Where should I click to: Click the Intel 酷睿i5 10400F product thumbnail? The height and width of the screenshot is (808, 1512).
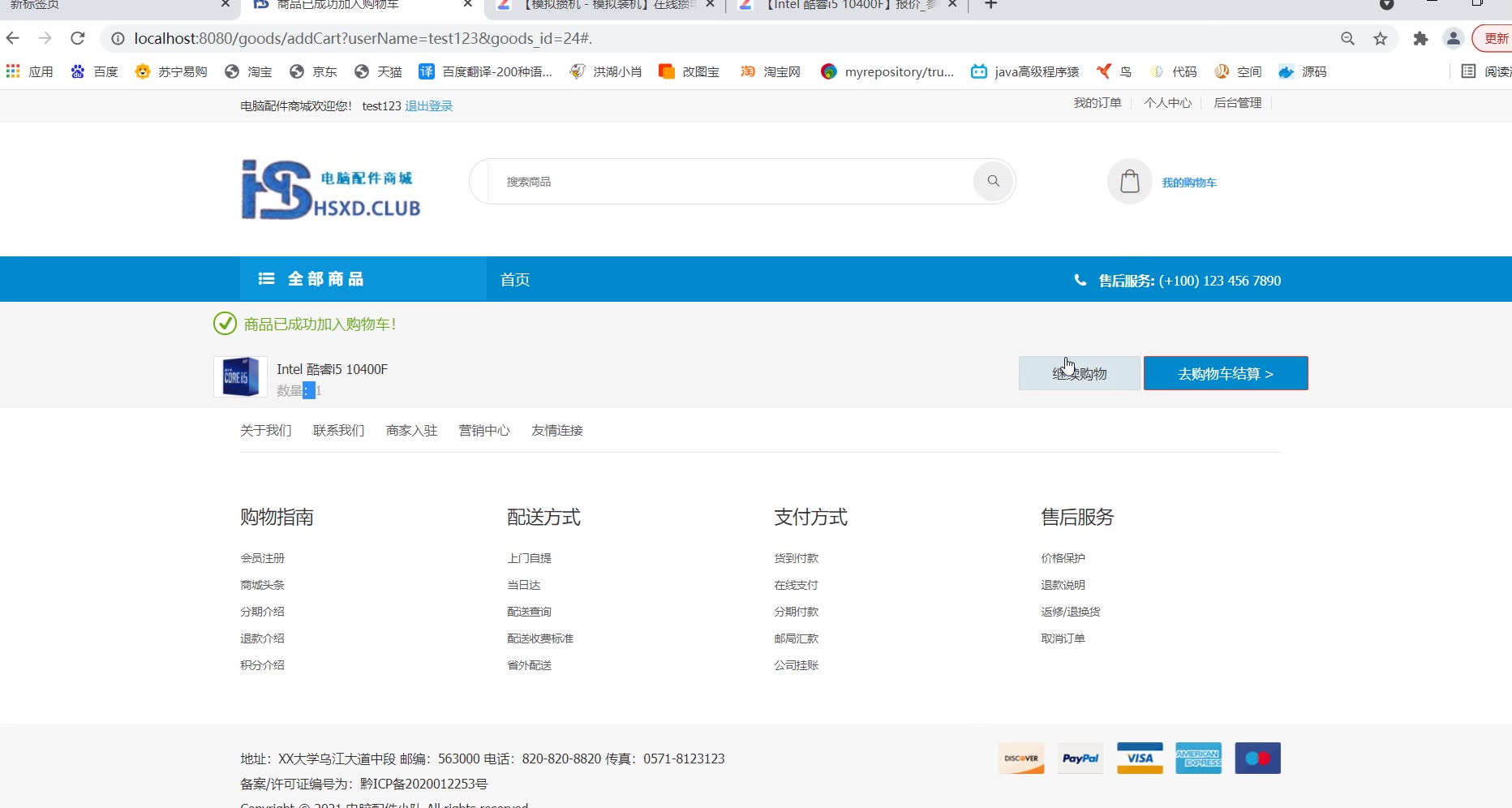click(240, 377)
